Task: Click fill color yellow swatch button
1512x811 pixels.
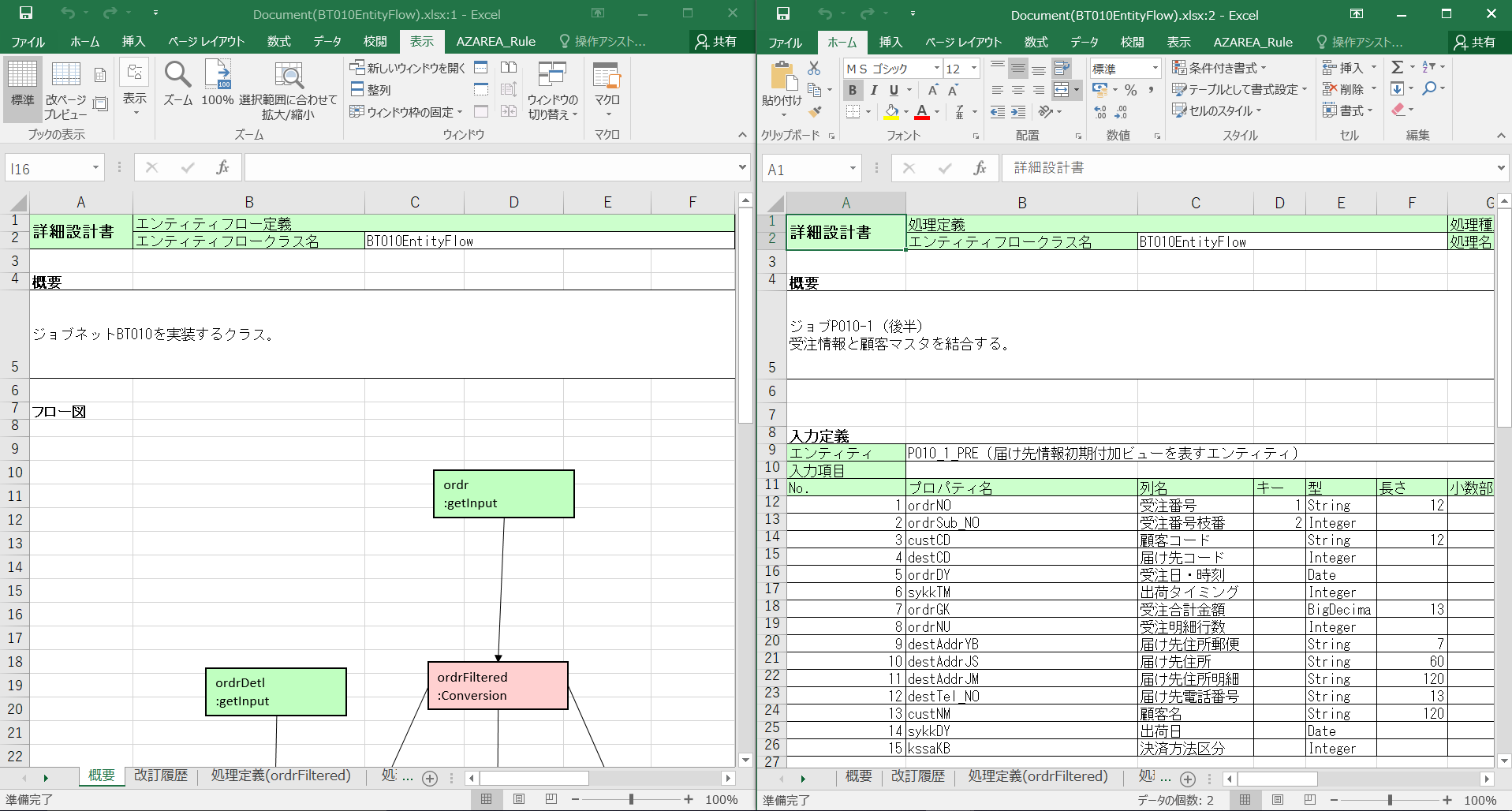Action: click(x=892, y=112)
